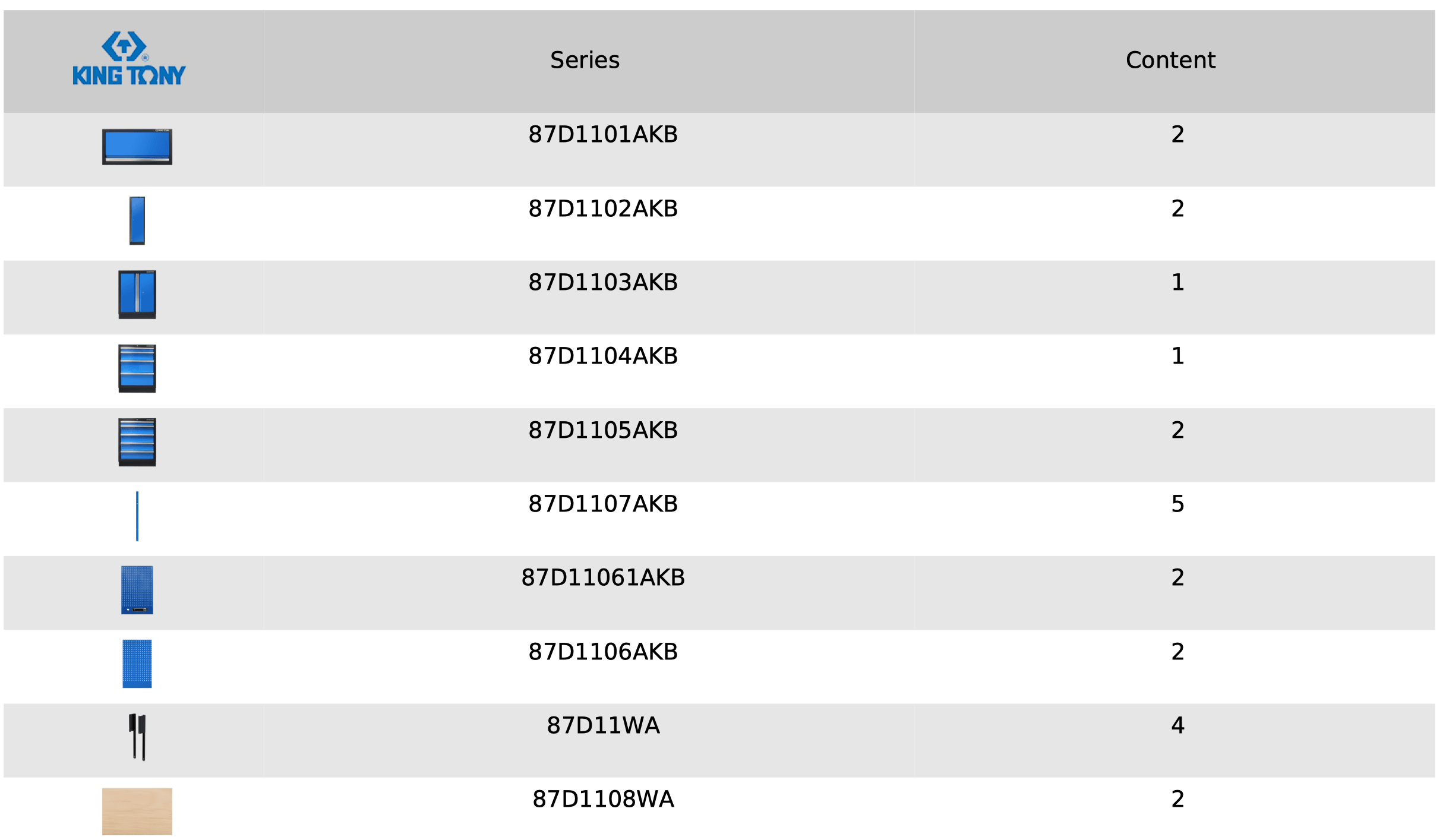This screenshot has width=1446, height=840.
Task: Click content quantity 5 for 87D1107AKB
Action: (x=1177, y=504)
